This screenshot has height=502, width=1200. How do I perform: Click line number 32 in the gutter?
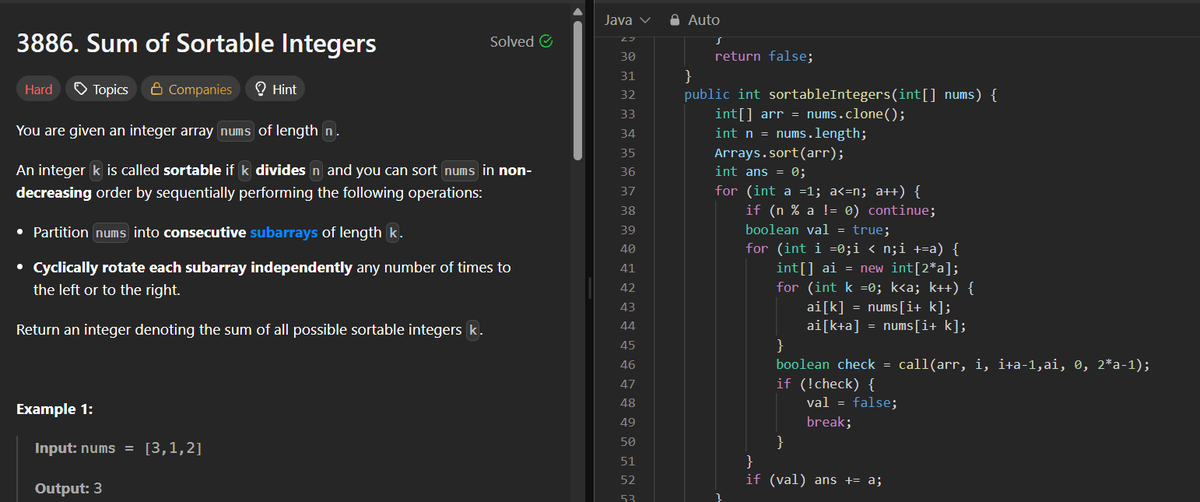click(628, 95)
